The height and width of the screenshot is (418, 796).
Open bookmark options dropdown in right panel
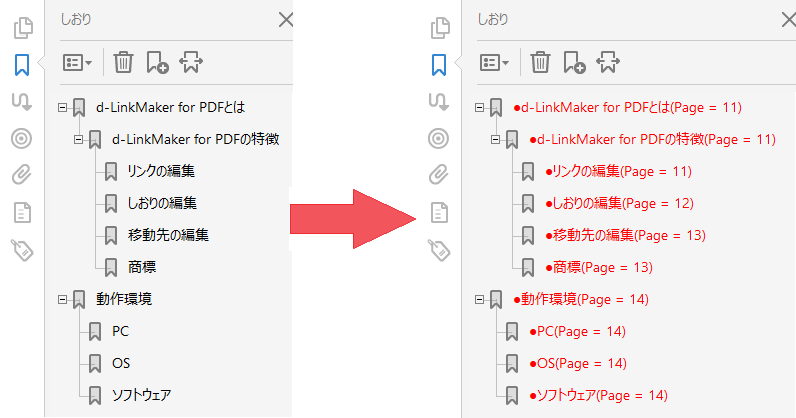tap(494, 62)
